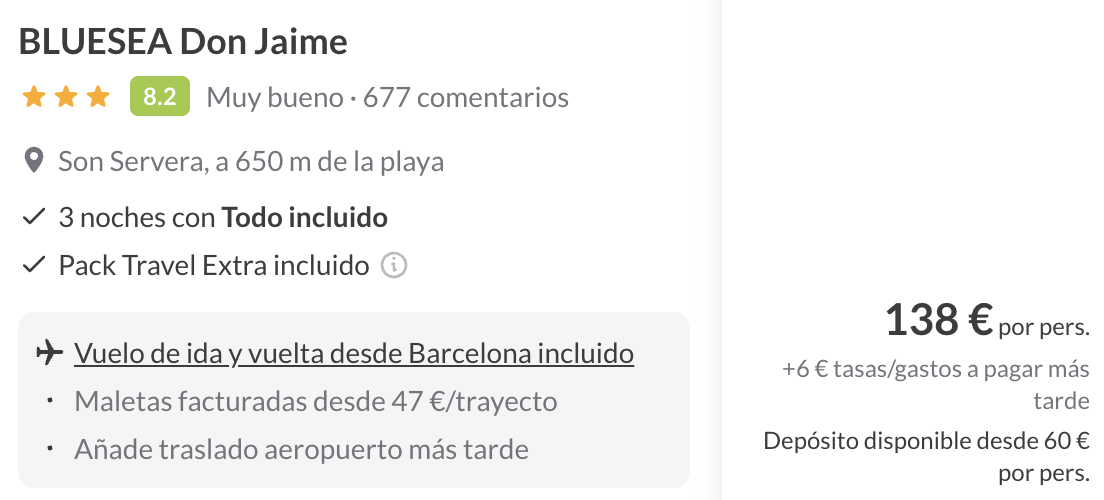The image size is (1104, 500).
Task: Click Maletas facturadas desde 47 € text
Action: click(x=316, y=402)
